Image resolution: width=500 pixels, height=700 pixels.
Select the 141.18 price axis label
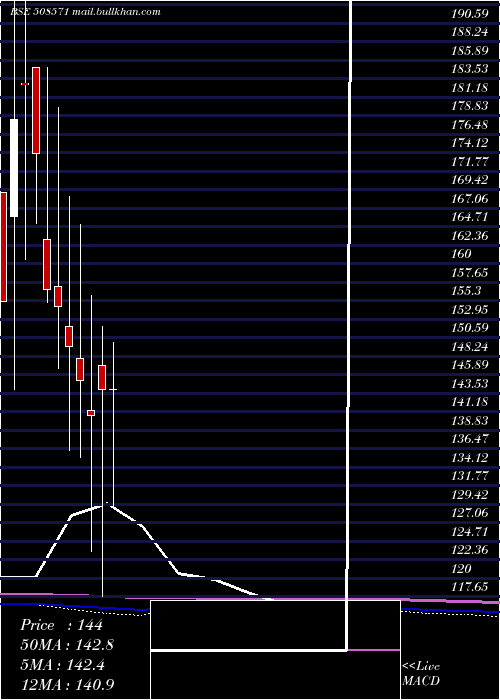pos(470,402)
